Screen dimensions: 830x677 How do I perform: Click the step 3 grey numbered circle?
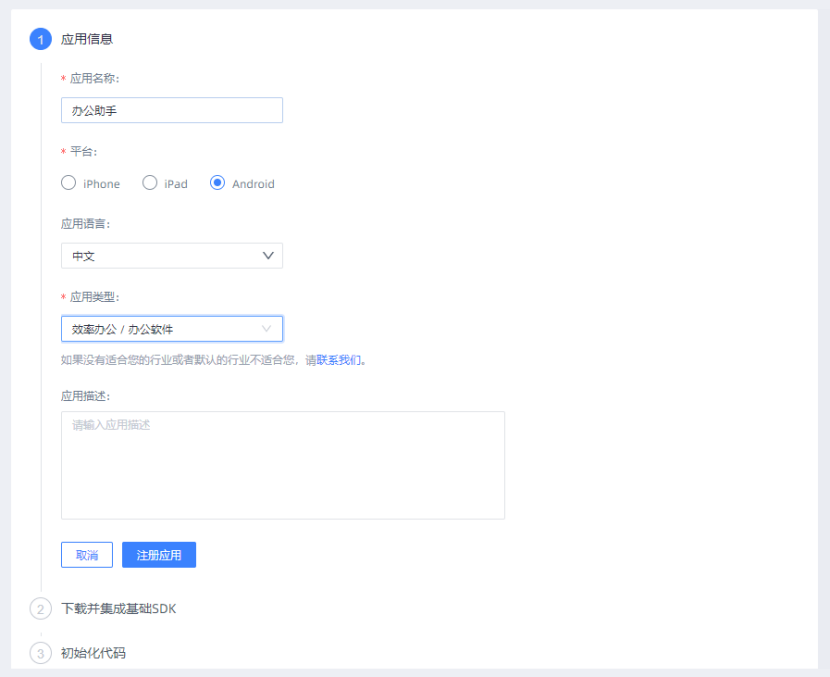pos(40,652)
